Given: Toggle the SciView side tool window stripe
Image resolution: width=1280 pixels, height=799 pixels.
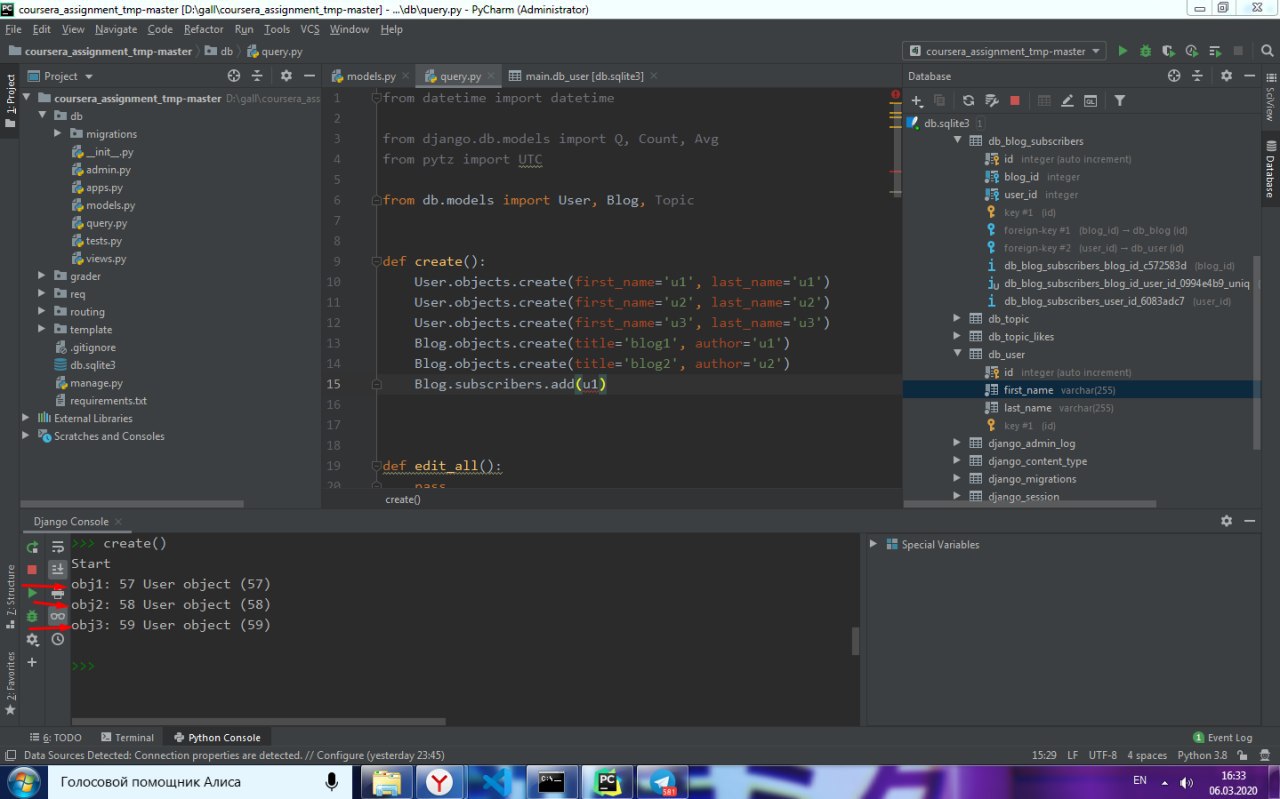Looking at the screenshot, I should (1270, 98).
